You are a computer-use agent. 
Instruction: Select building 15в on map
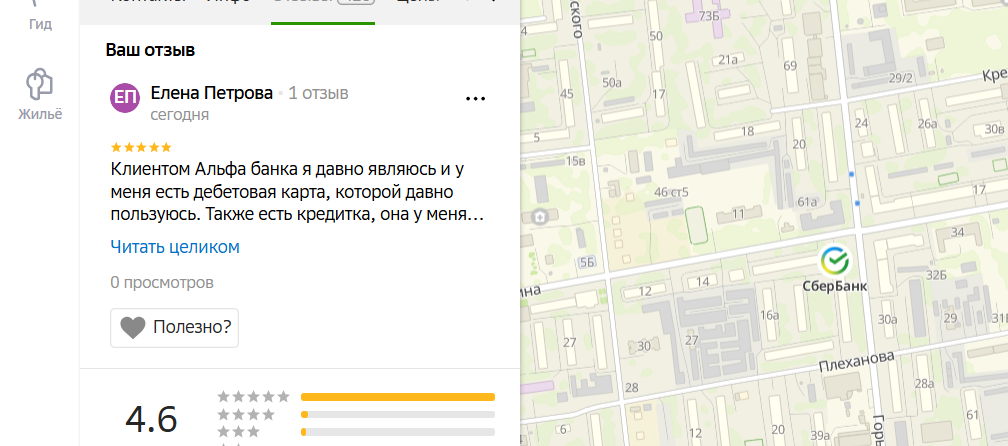coord(575,161)
